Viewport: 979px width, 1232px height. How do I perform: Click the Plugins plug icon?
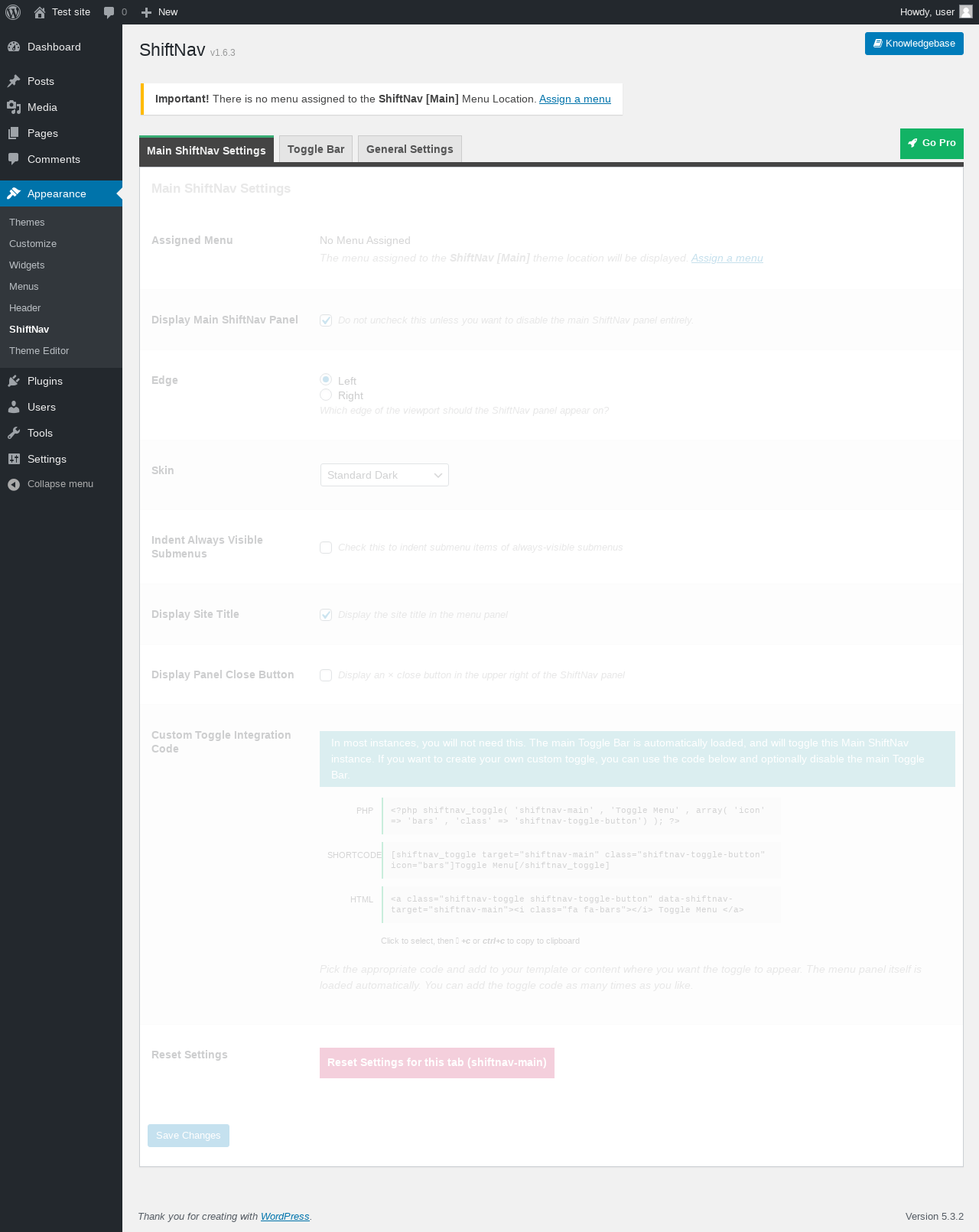point(14,381)
